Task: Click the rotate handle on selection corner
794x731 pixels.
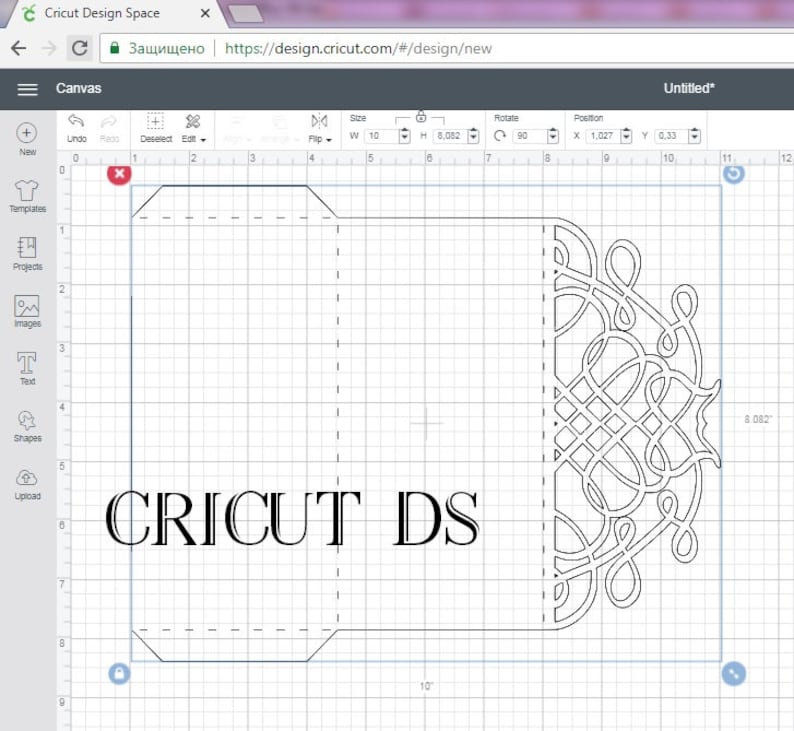Action: tap(734, 174)
